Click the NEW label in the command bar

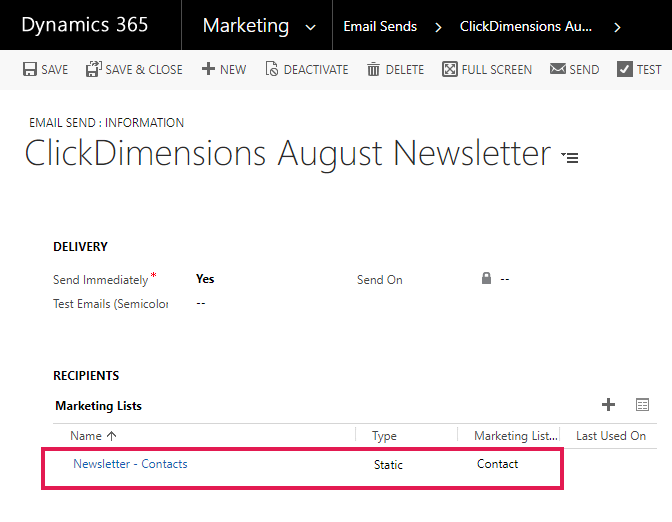click(233, 70)
